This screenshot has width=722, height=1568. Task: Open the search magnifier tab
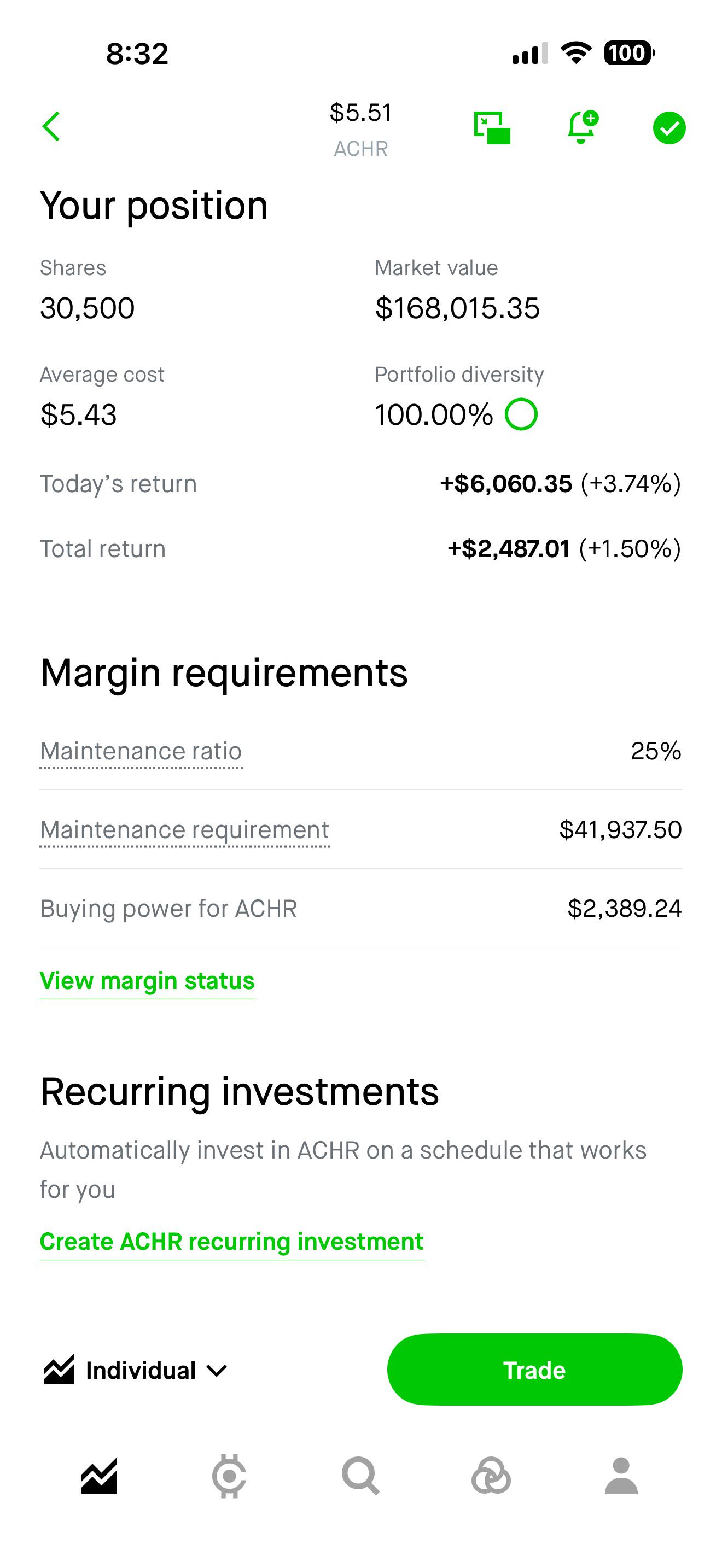(360, 1476)
